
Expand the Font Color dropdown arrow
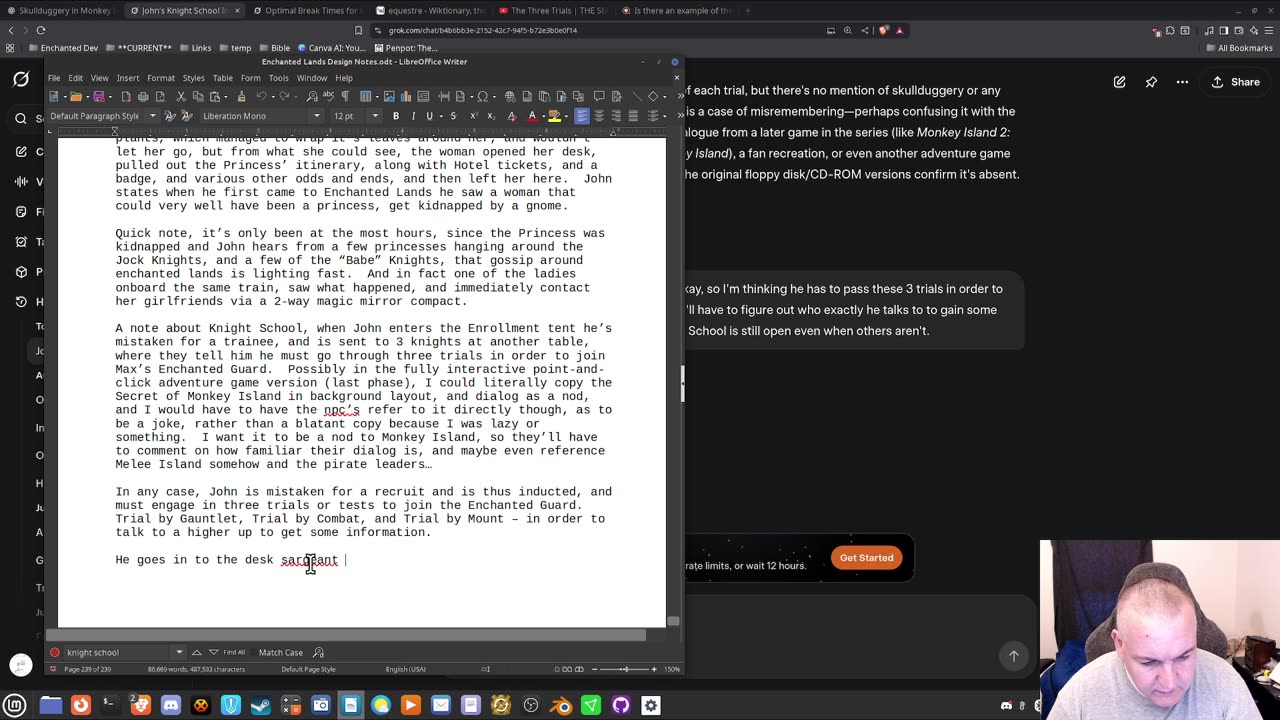pyautogui.click(x=543, y=116)
